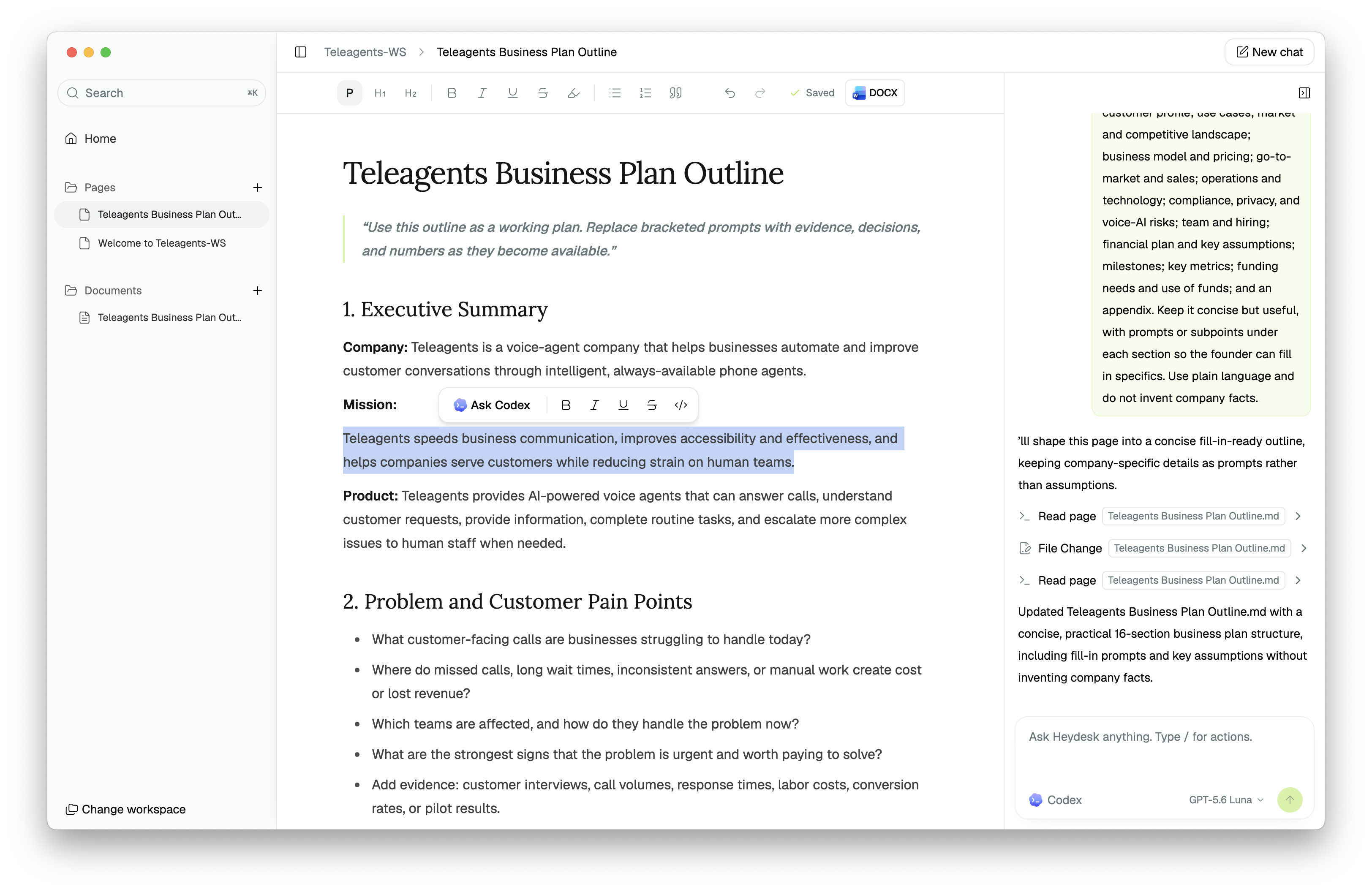
Task: Toggle bold in the top toolbar
Action: coord(452,93)
